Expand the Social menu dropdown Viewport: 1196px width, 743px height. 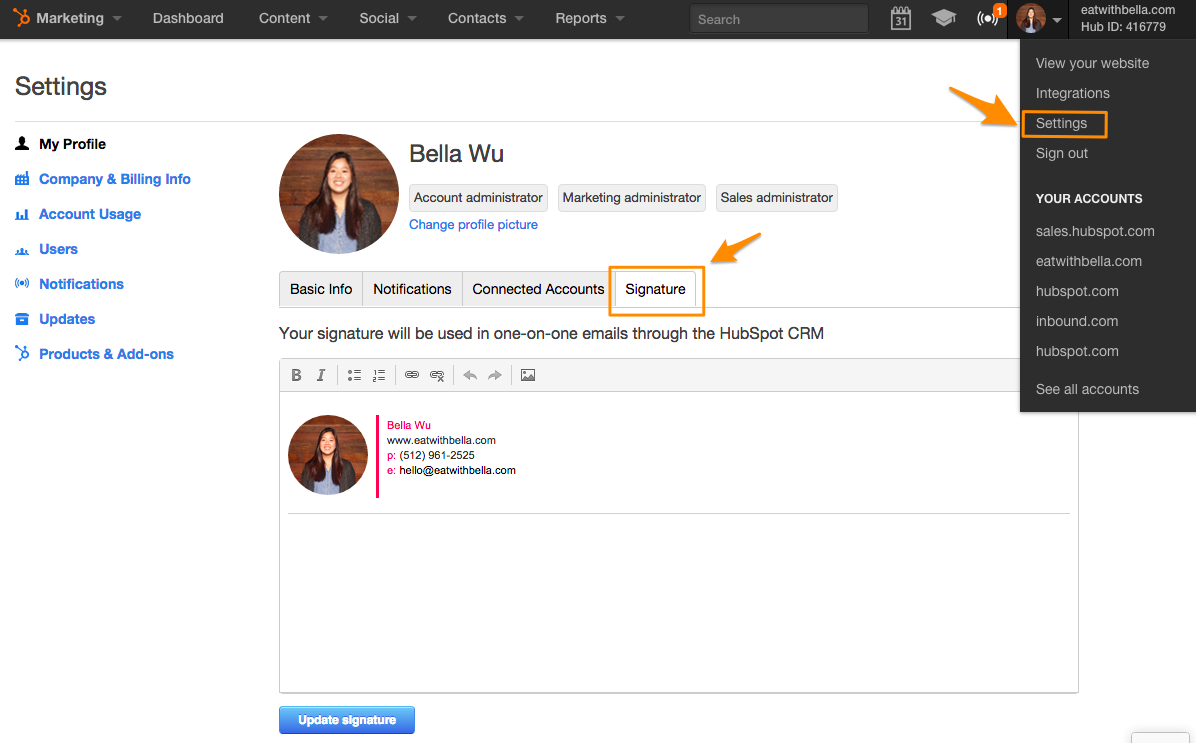(412, 18)
